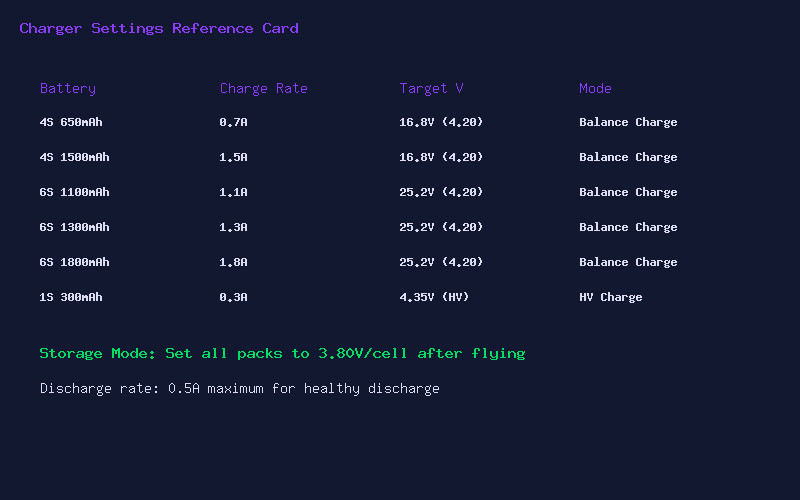Click the green 'Storage Mode' note line

(x=282, y=354)
